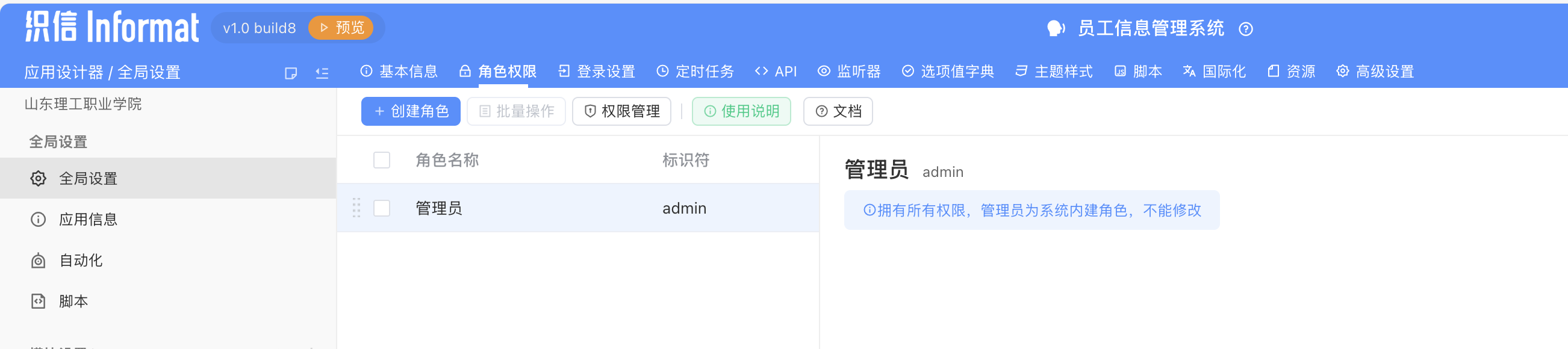Click the Informat logo
The height and width of the screenshot is (349, 1568).
[112, 27]
